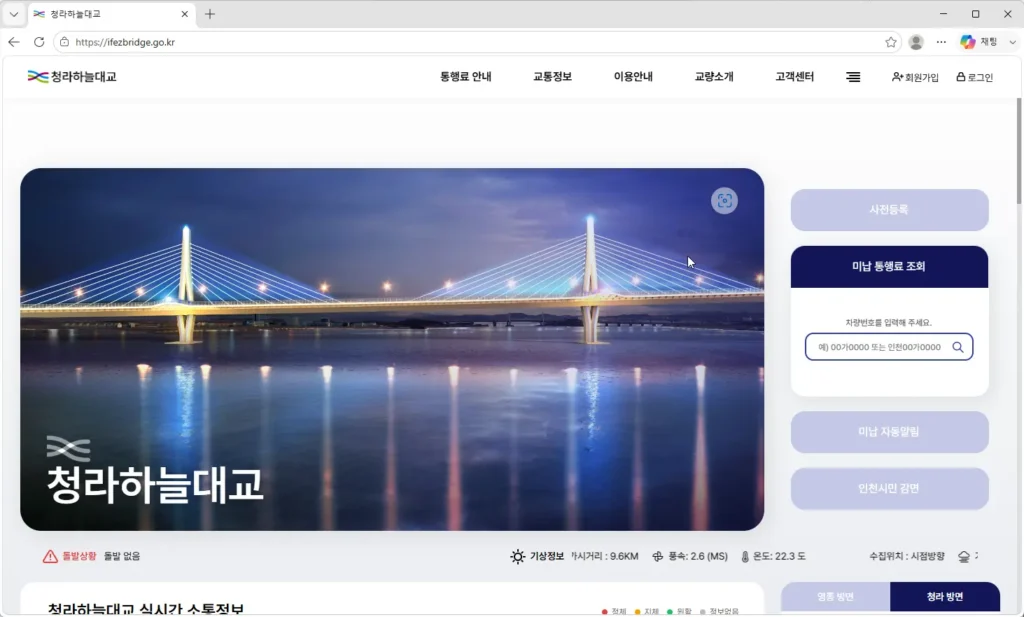Open browser settings and more menu

click(x=941, y=42)
